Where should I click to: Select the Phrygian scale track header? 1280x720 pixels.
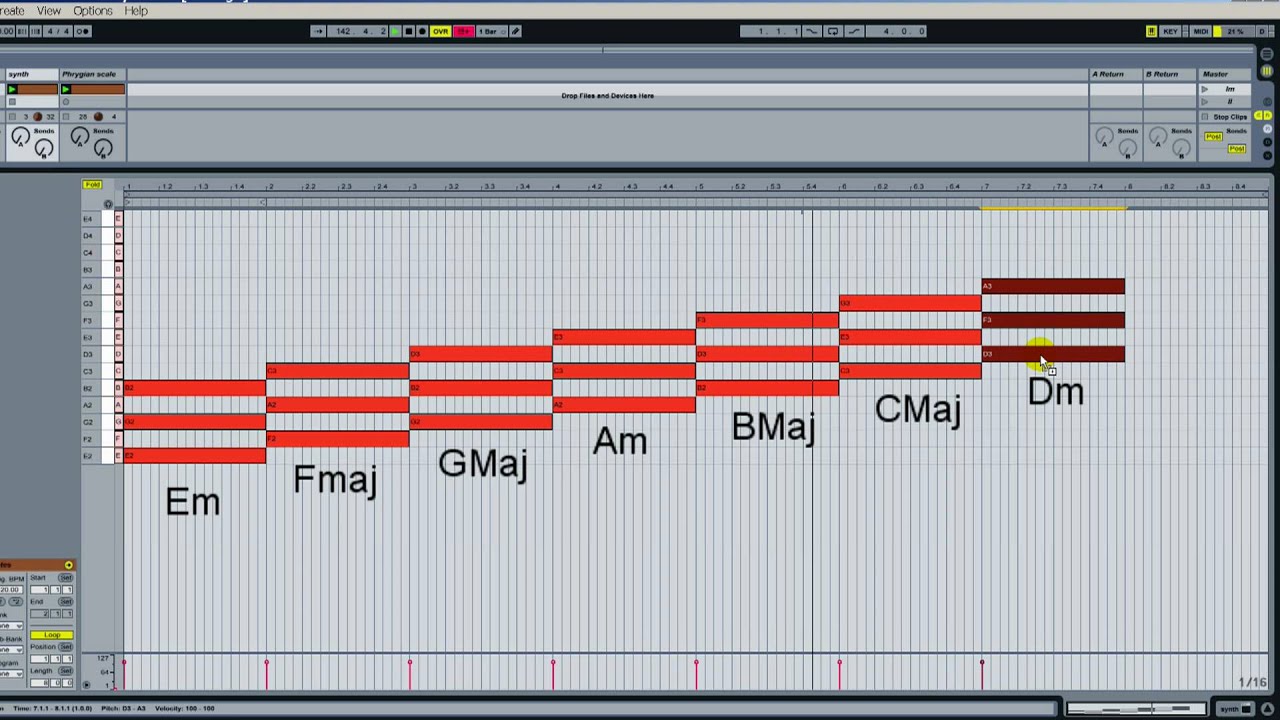[92, 74]
